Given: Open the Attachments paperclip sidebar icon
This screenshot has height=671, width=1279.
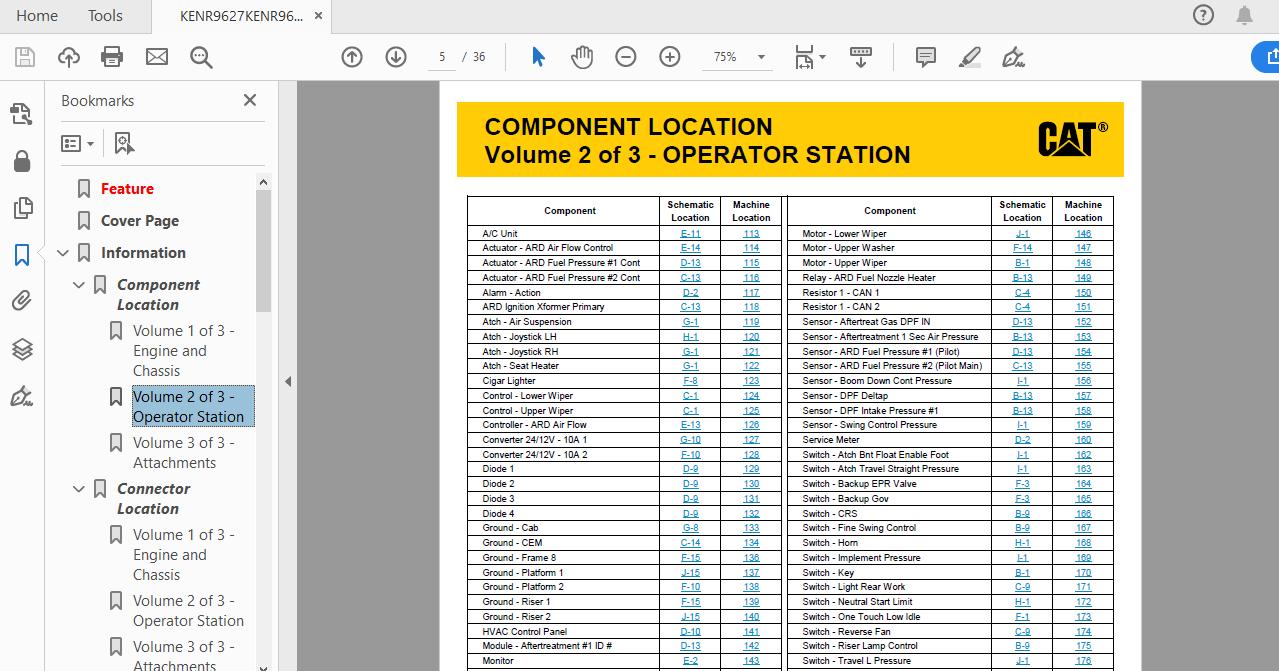Looking at the screenshot, I should pos(22,301).
